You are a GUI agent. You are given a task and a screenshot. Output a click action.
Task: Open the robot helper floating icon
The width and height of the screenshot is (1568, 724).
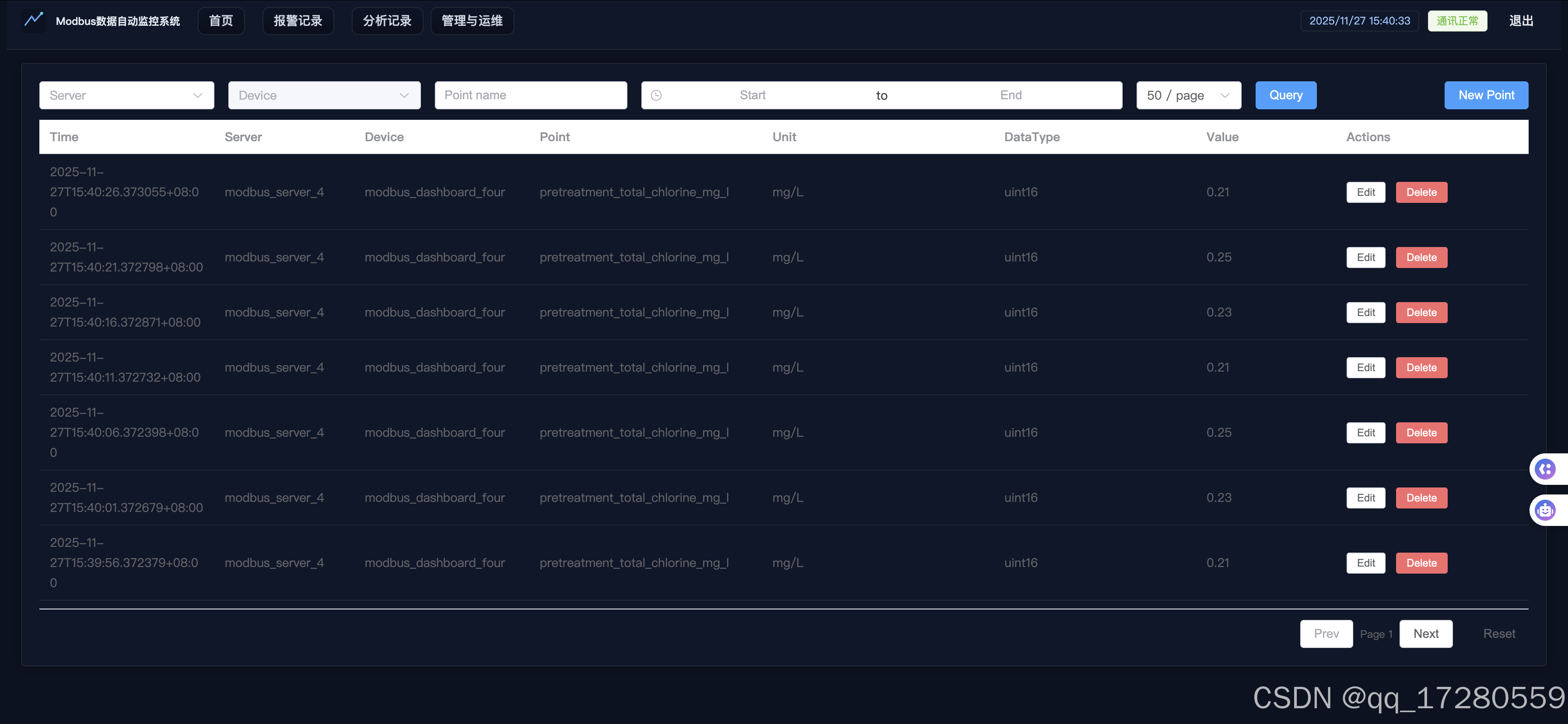pos(1545,510)
